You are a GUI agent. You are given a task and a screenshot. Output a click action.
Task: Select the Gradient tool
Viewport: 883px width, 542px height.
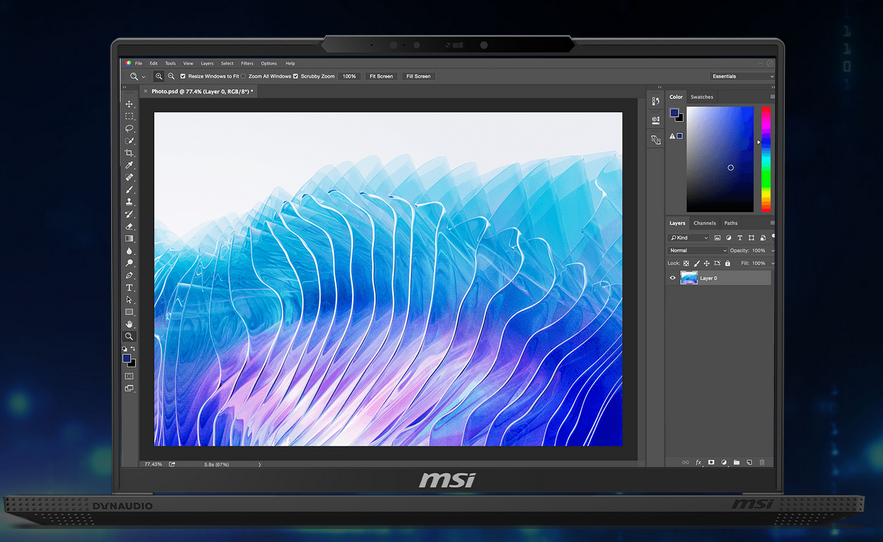click(x=129, y=238)
